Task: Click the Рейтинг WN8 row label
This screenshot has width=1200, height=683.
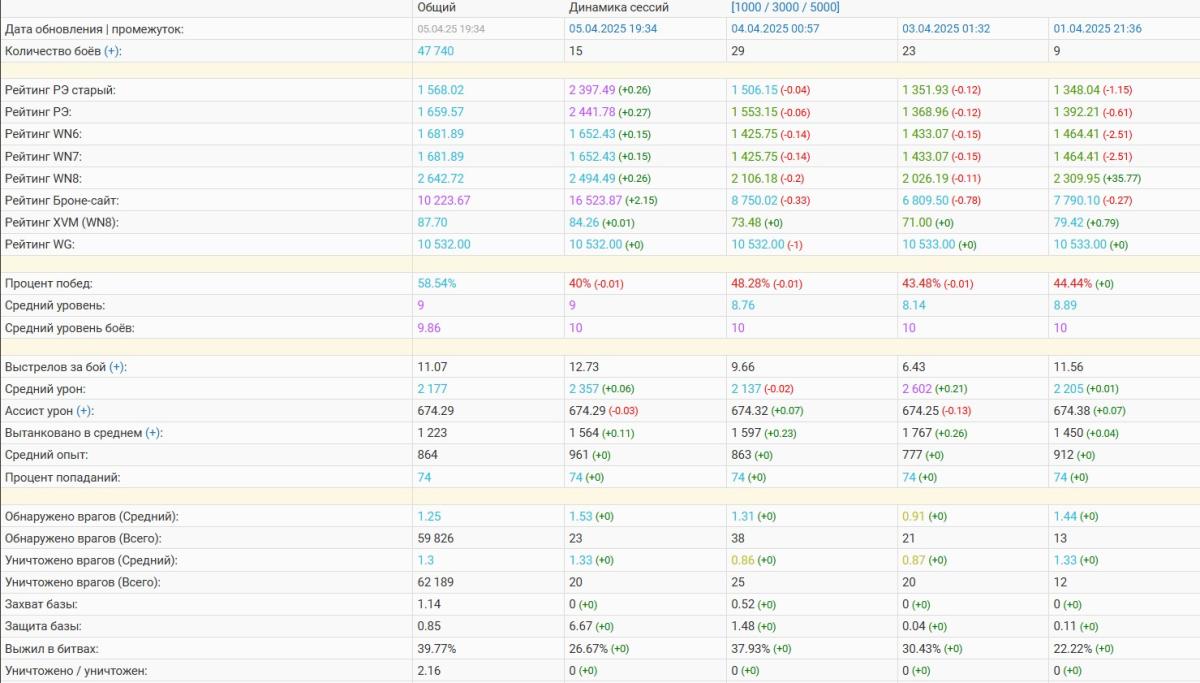Action: click(44, 178)
